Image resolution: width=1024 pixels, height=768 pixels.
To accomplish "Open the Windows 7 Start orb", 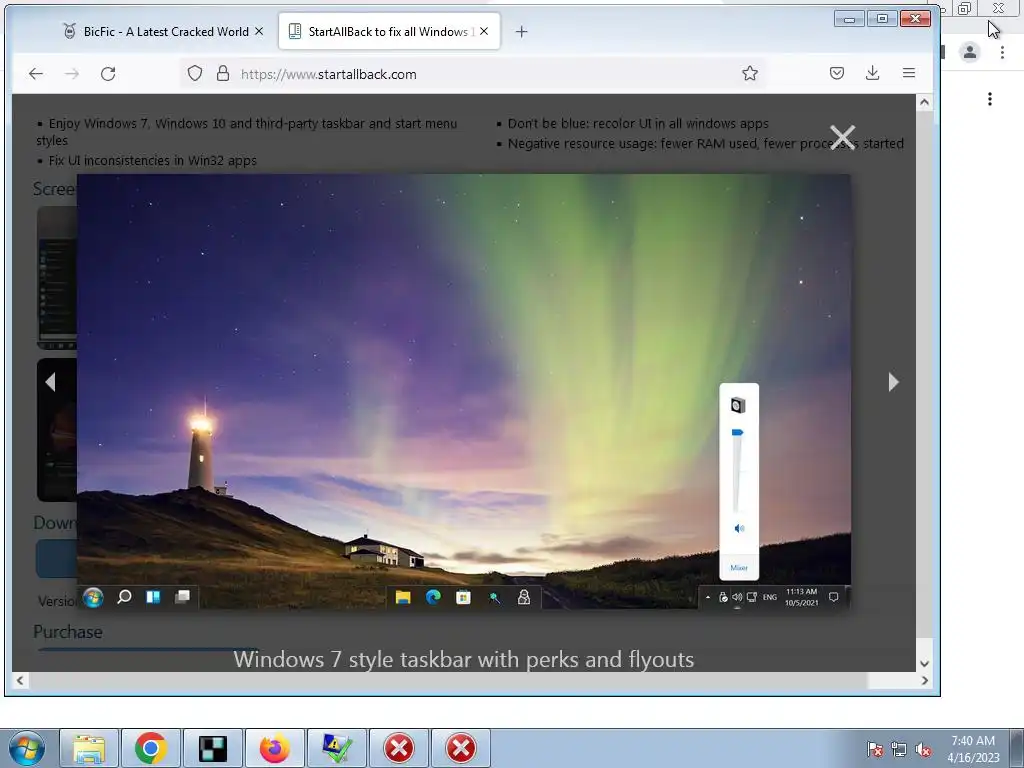I will (26, 748).
